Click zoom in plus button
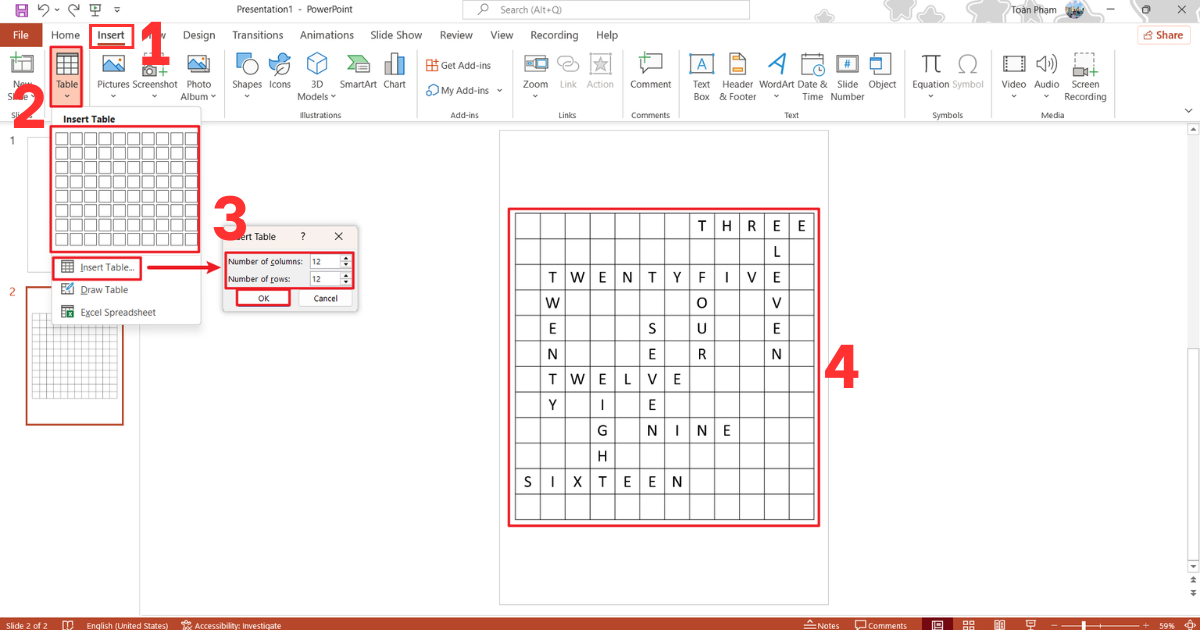Image resolution: width=1200 pixels, height=630 pixels. [1145, 624]
